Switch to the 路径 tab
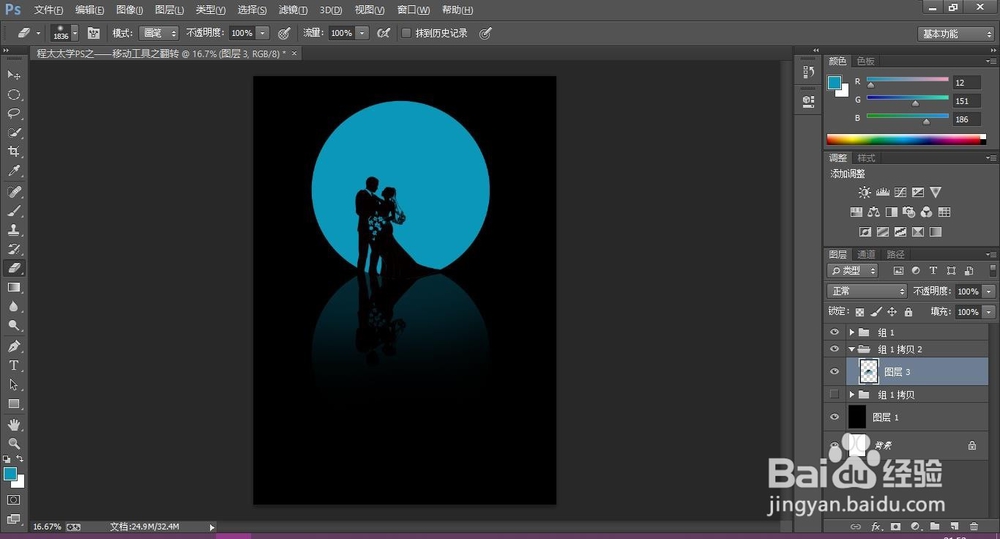This screenshot has width=1000, height=539. tap(895, 255)
